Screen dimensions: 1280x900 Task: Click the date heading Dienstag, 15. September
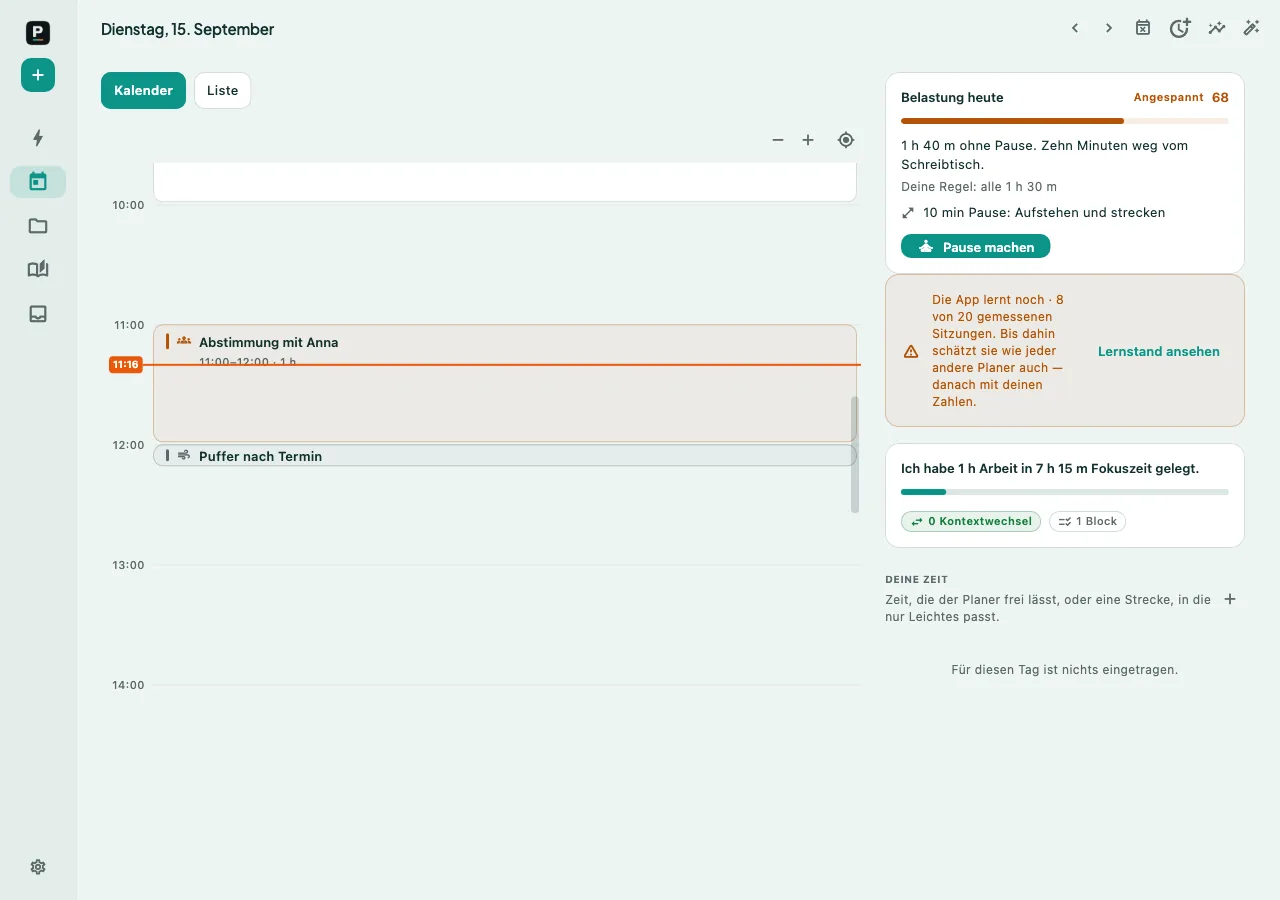[x=187, y=29]
